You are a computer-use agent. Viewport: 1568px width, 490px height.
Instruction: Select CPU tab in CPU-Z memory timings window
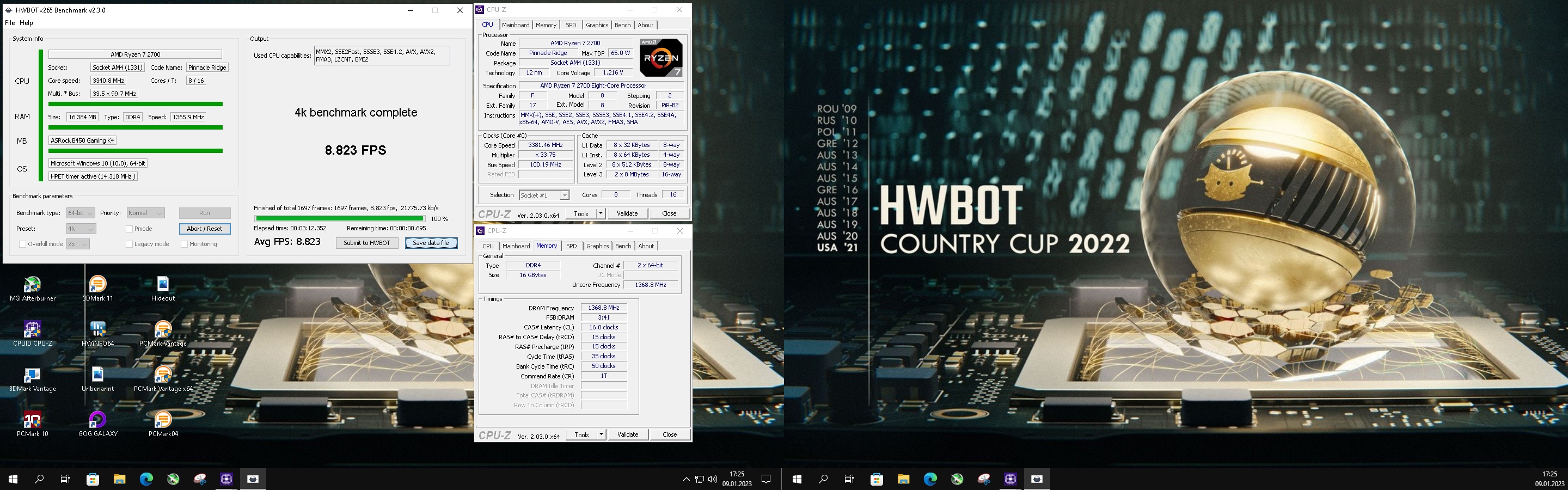coord(488,246)
